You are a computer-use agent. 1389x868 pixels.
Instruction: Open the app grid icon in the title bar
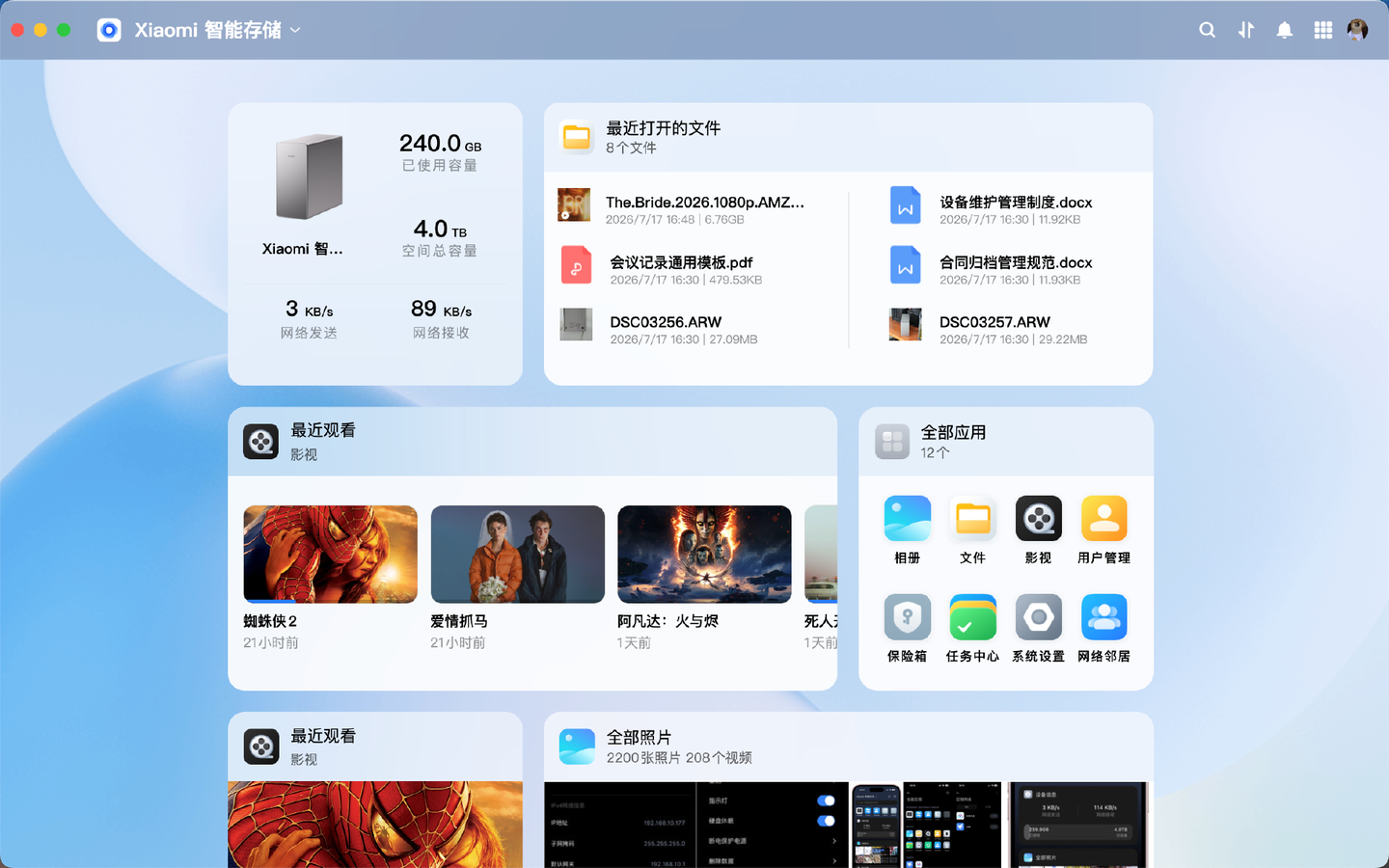(x=1323, y=30)
